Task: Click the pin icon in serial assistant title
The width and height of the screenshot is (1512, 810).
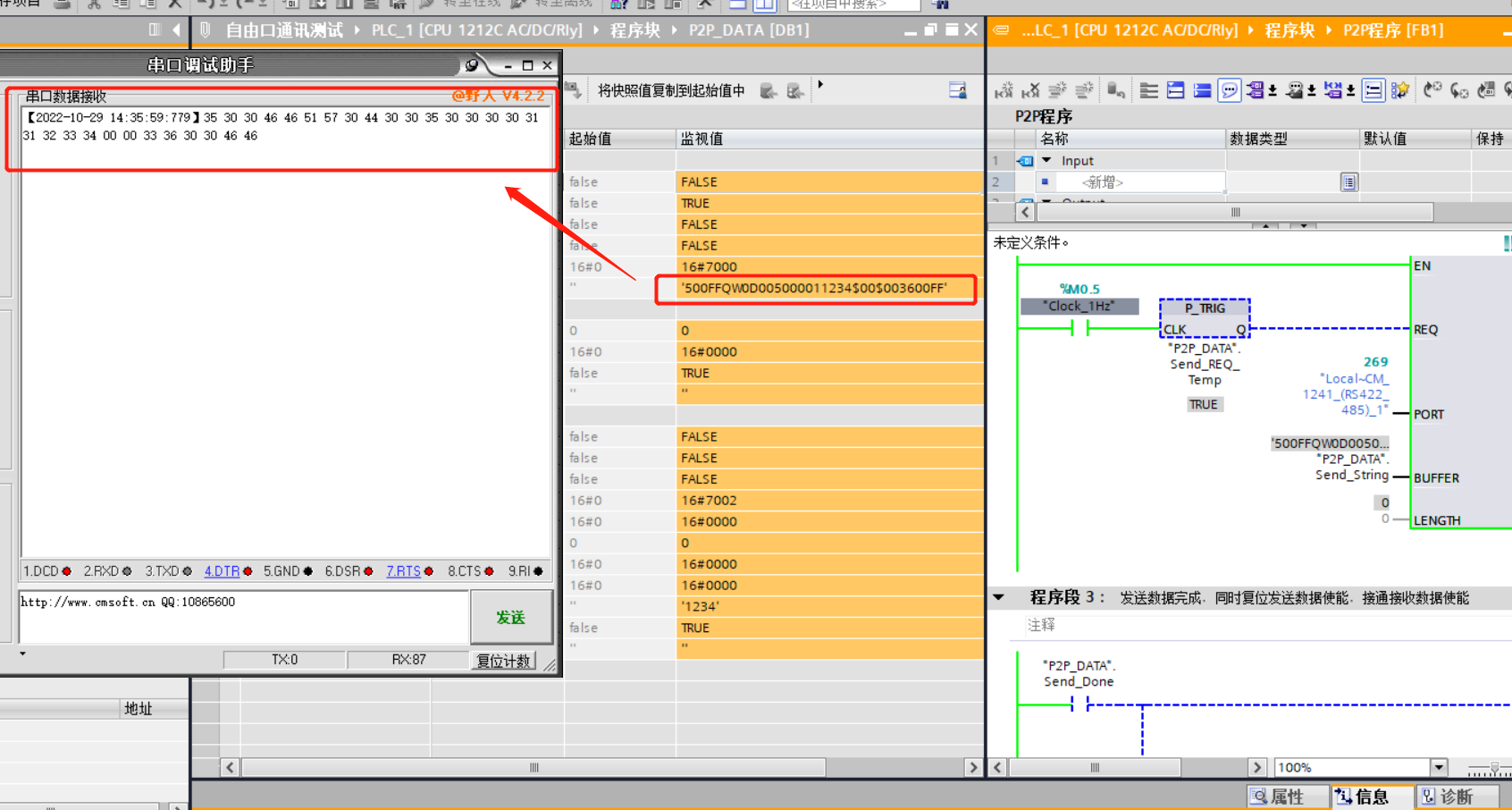Action: 473,65
